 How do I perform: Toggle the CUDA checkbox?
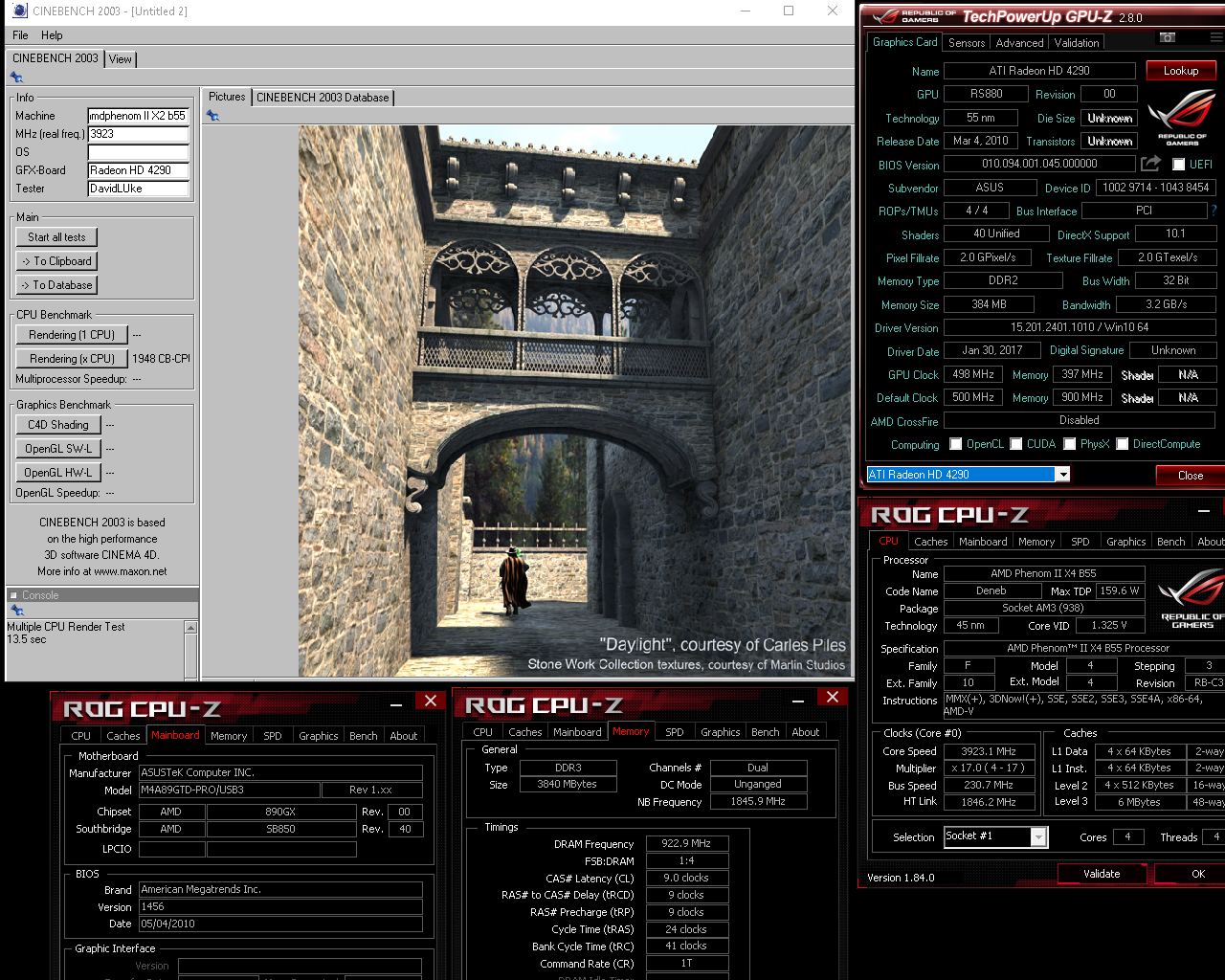1015,444
